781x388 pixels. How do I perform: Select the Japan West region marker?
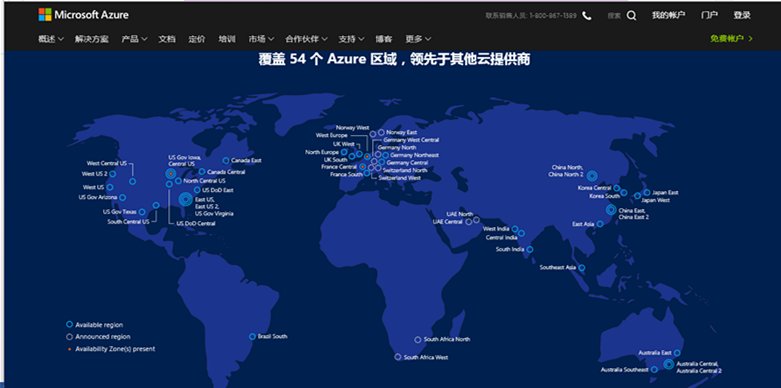coord(638,196)
